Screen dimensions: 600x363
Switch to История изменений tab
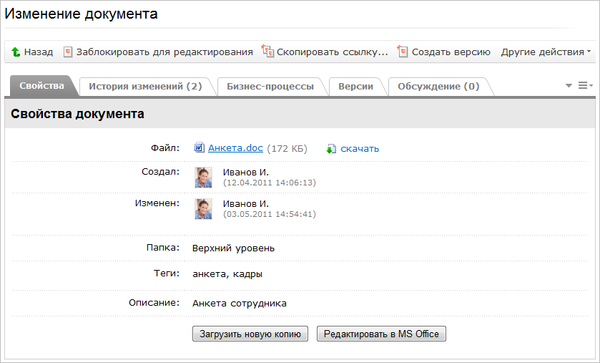pyautogui.click(x=145, y=86)
